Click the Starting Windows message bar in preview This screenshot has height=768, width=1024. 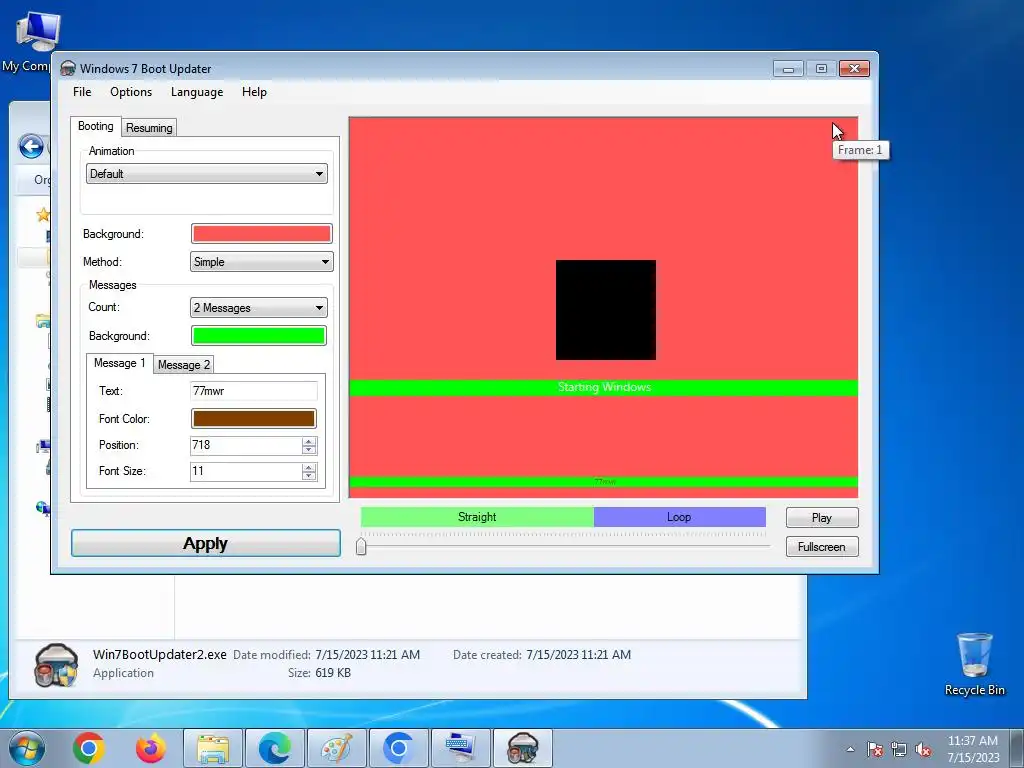point(603,388)
